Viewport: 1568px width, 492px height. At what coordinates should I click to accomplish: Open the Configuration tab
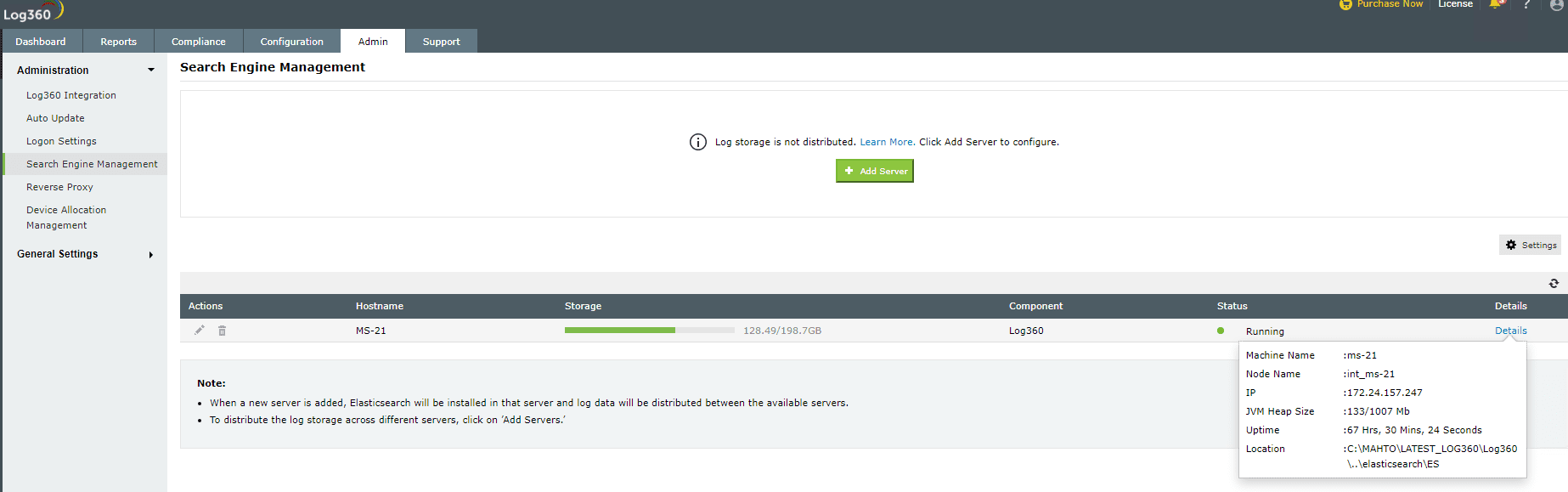click(291, 41)
